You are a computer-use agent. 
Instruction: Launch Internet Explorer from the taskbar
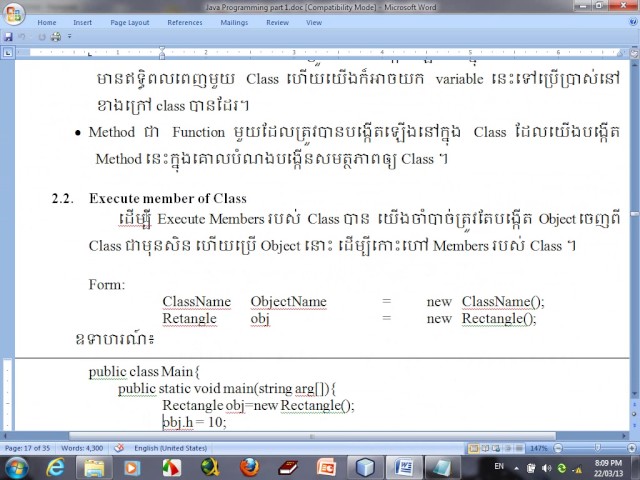point(56,467)
